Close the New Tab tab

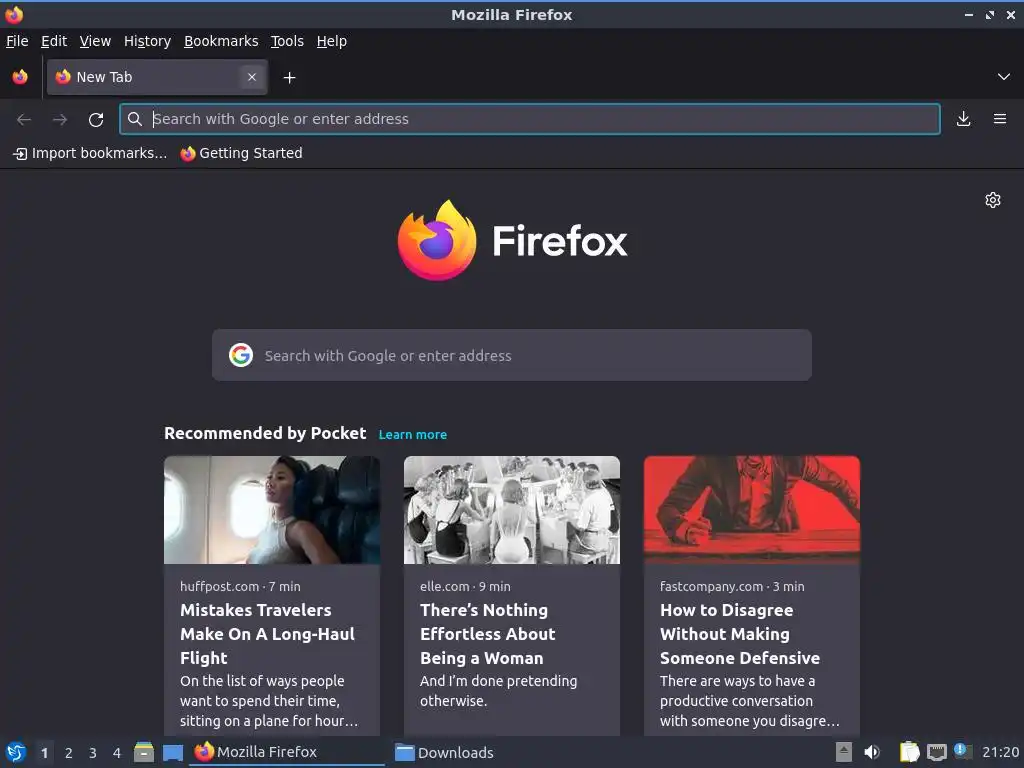tap(251, 77)
